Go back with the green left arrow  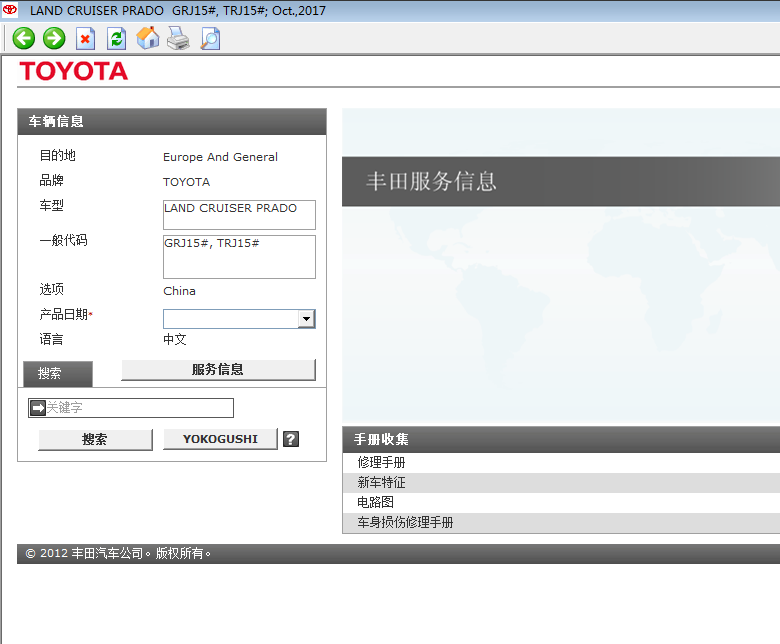click(23, 38)
